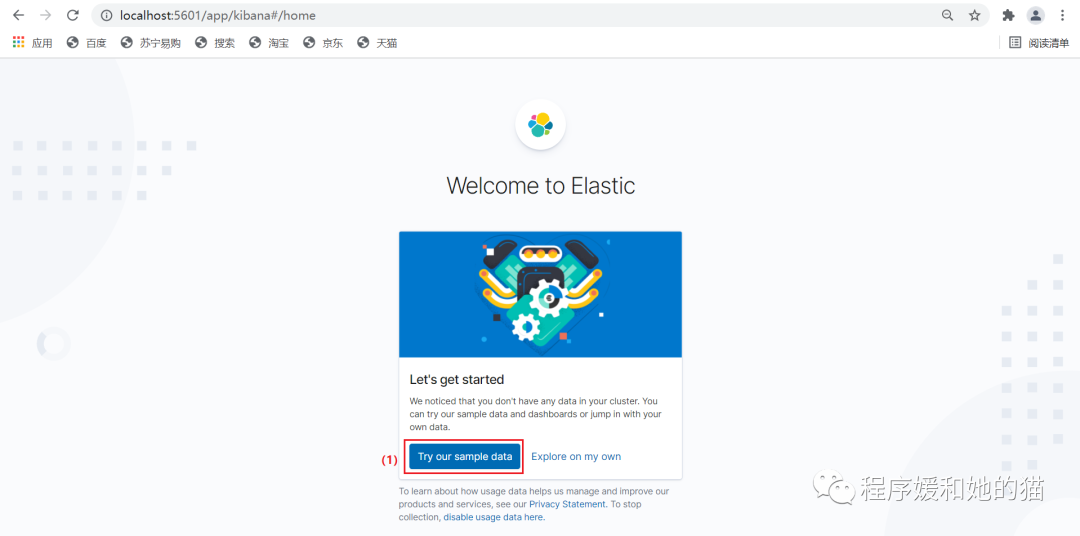Open the 苏宁易购 bookmark
1080x536 pixels.
[150, 43]
